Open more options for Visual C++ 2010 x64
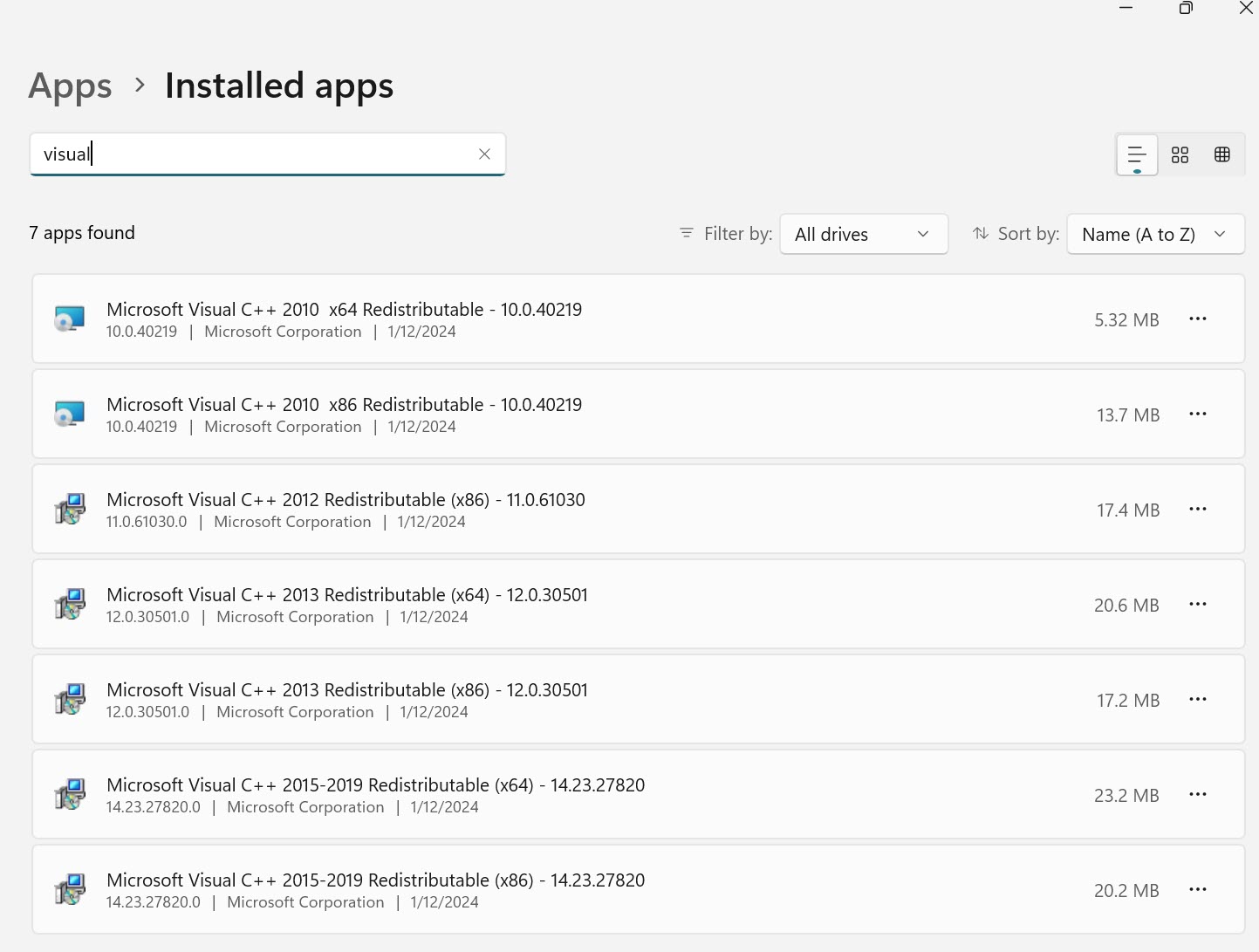The height and width of the screenshot is (952, 1259). click(1197, 319)
